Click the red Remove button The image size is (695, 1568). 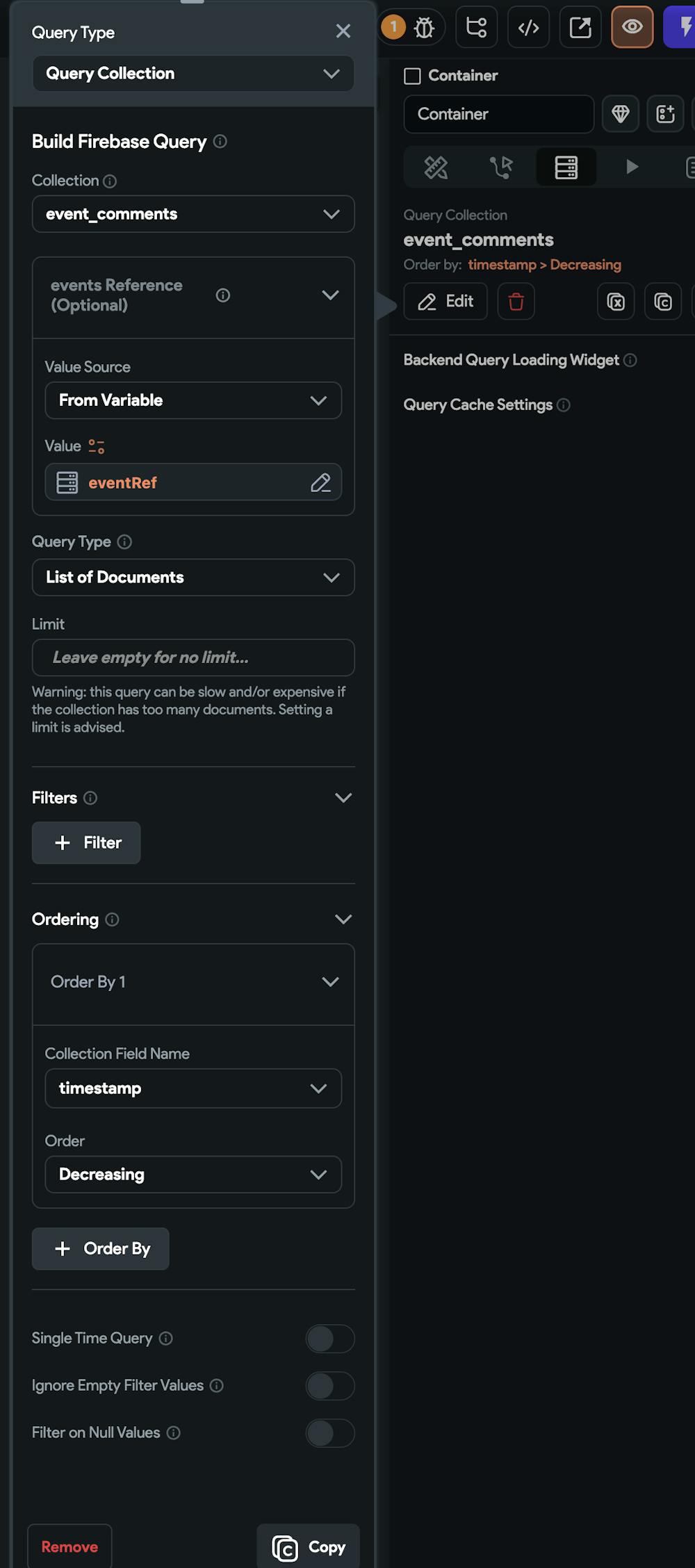[x=69, y=1547]
